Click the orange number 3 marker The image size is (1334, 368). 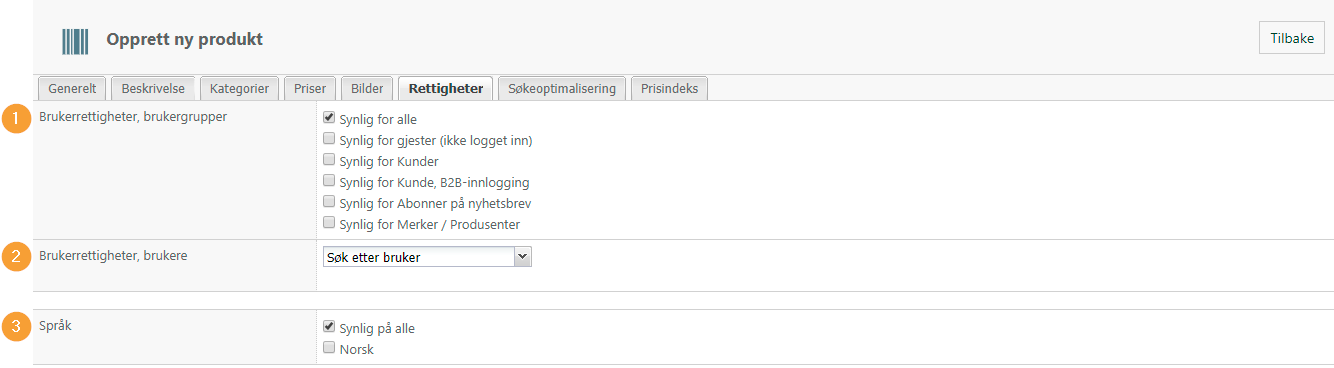(15, 327)
